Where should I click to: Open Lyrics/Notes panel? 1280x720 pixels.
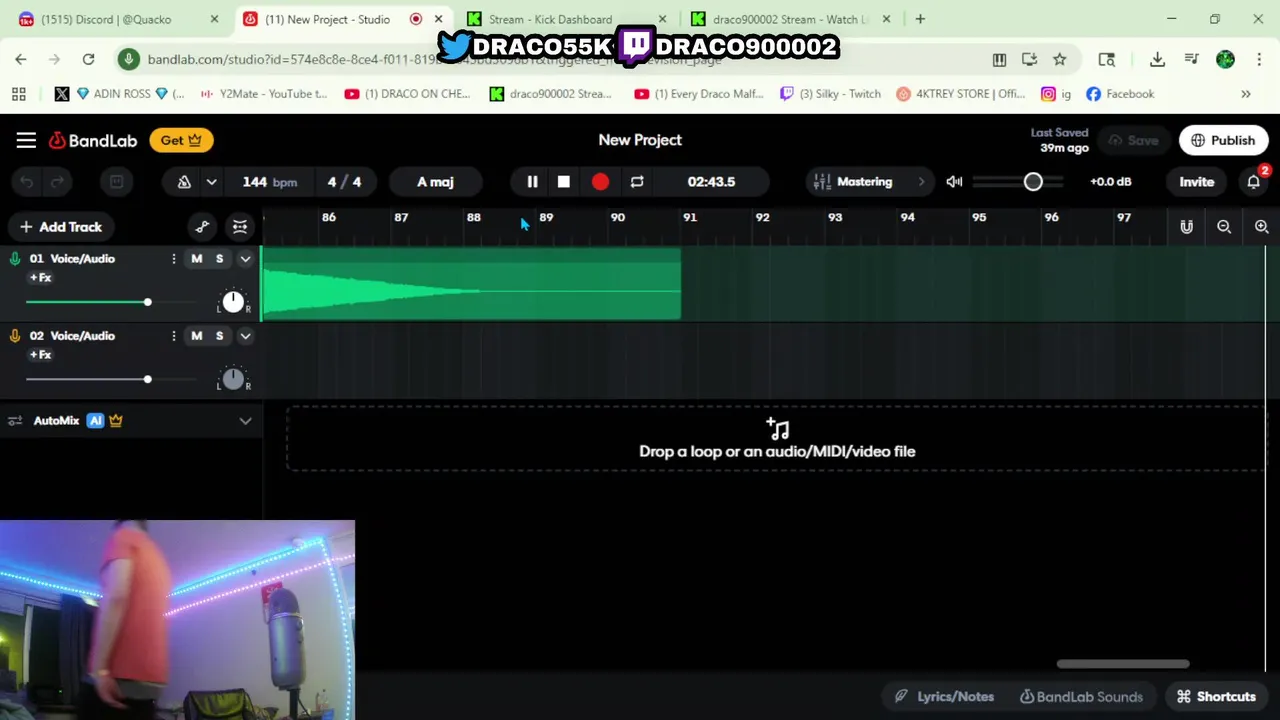(x=945, y=697)
